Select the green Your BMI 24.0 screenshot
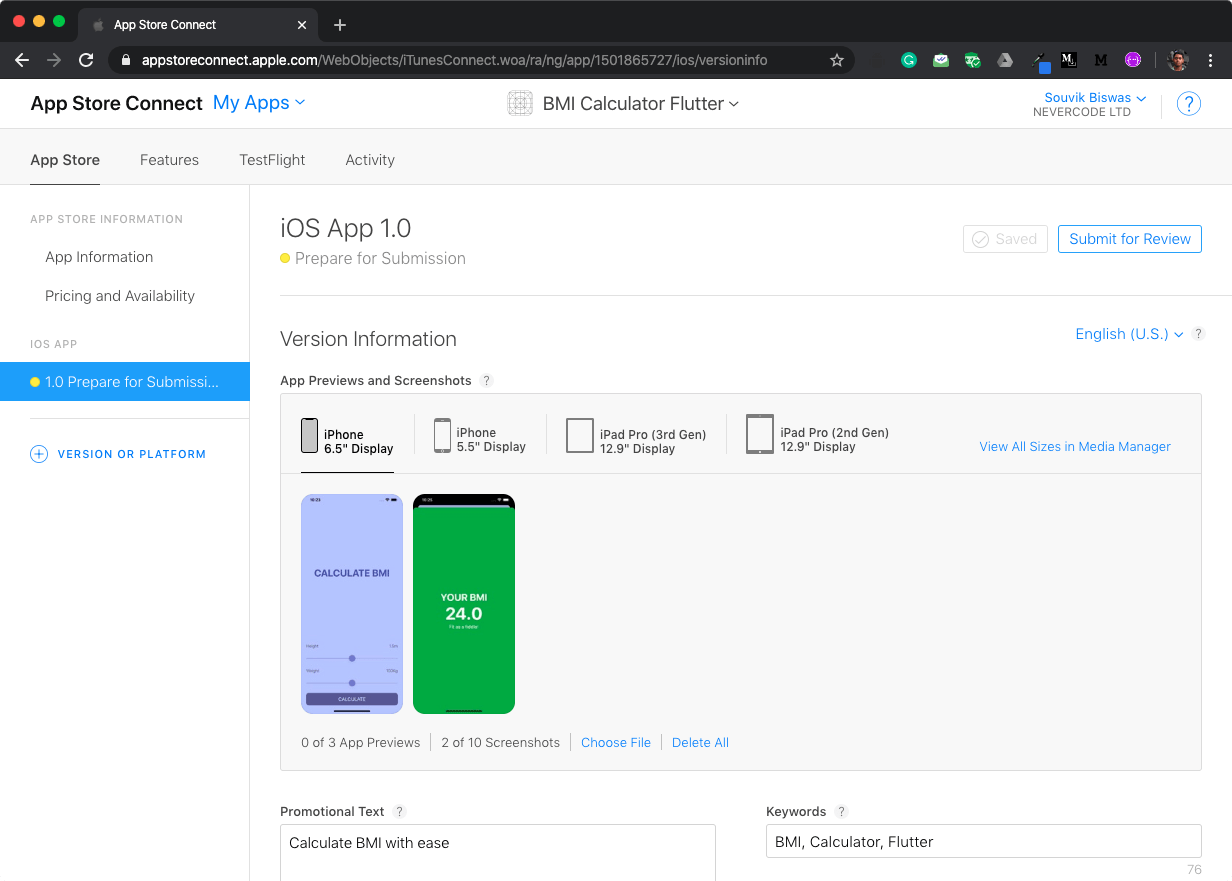Image resolution: width=1232 pixels, height=881 pixels. 464,604
